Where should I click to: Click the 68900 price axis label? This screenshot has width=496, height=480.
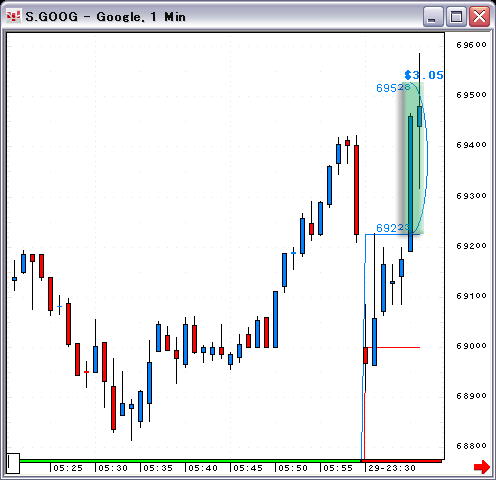pyautogui.click(x=471, y=396)
